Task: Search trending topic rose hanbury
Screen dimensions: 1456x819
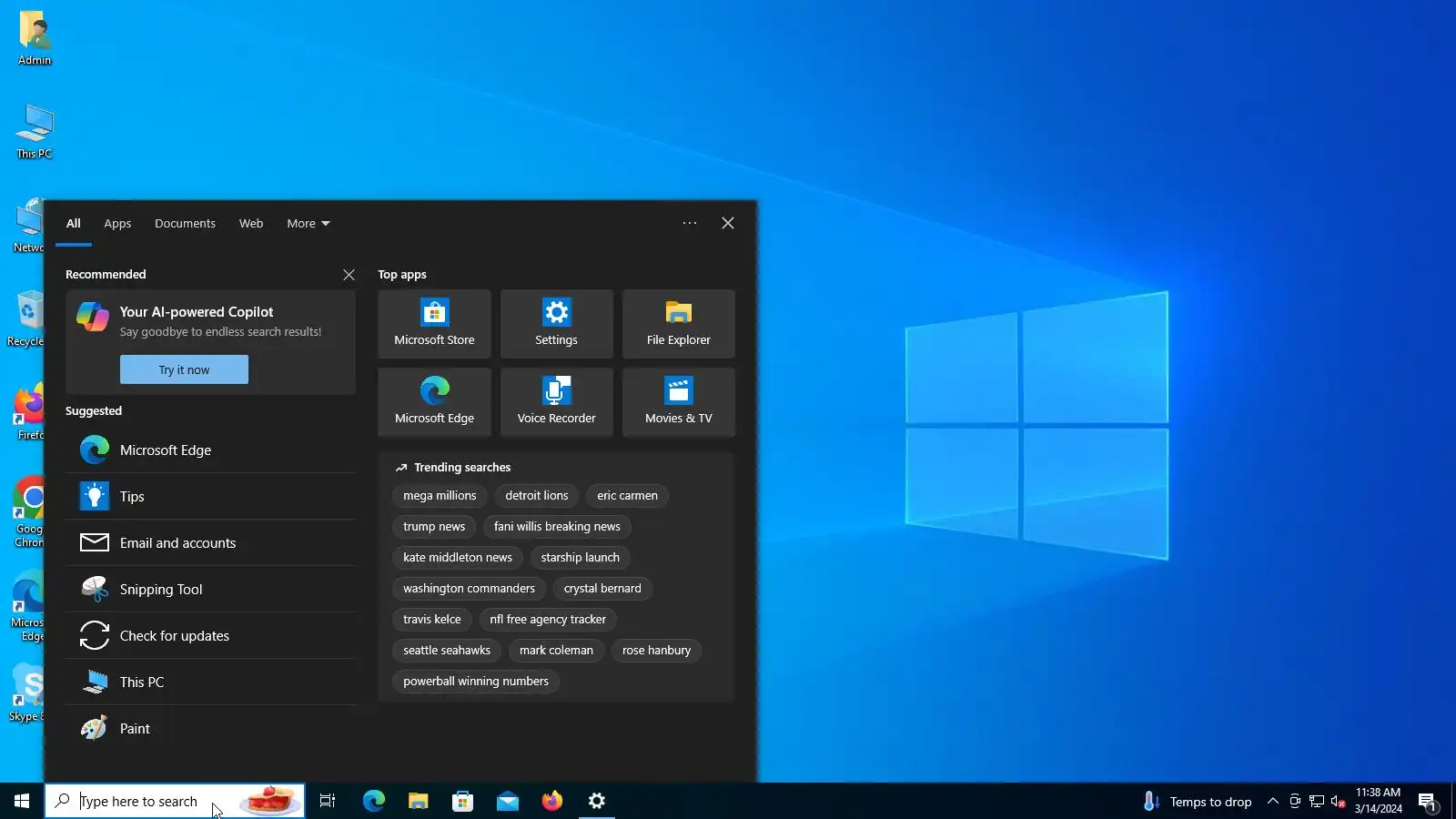Action: point(656,651)
